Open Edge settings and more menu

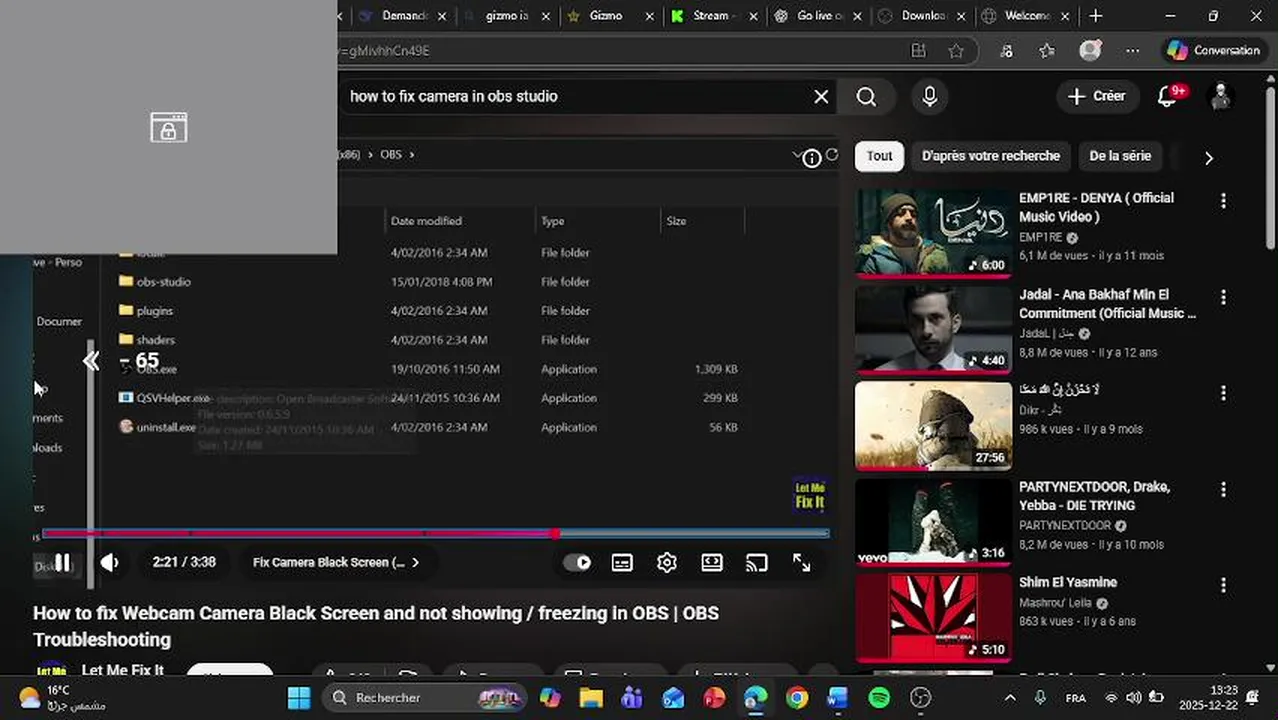point(1132,51)
